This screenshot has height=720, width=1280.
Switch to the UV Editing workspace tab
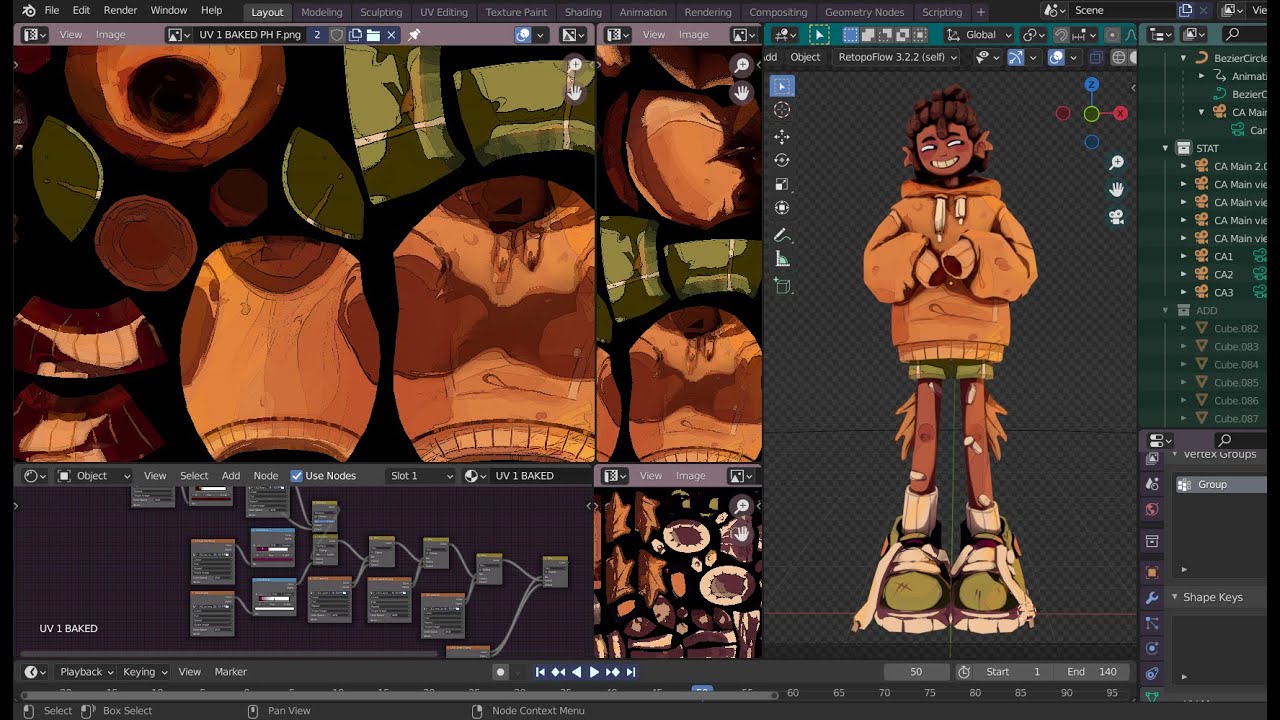pos(444,12)
